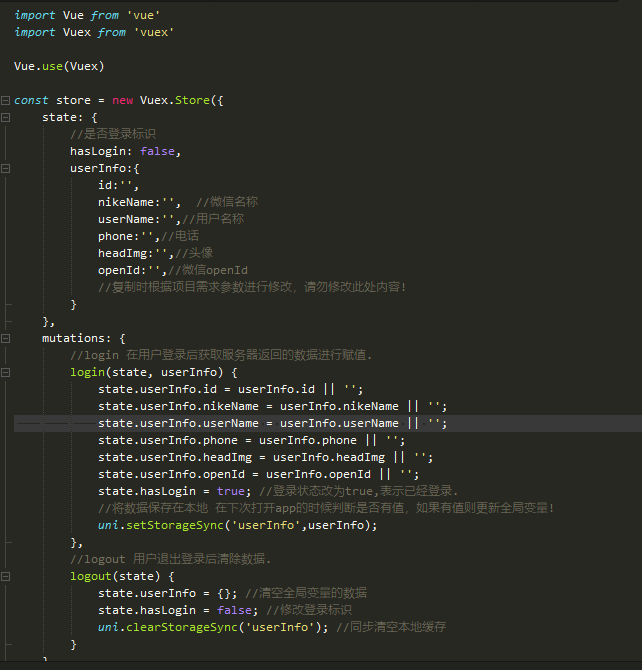Click 'state.userInfo = {};' line
This screenshot has height=670, width=642.
point(168,594)
